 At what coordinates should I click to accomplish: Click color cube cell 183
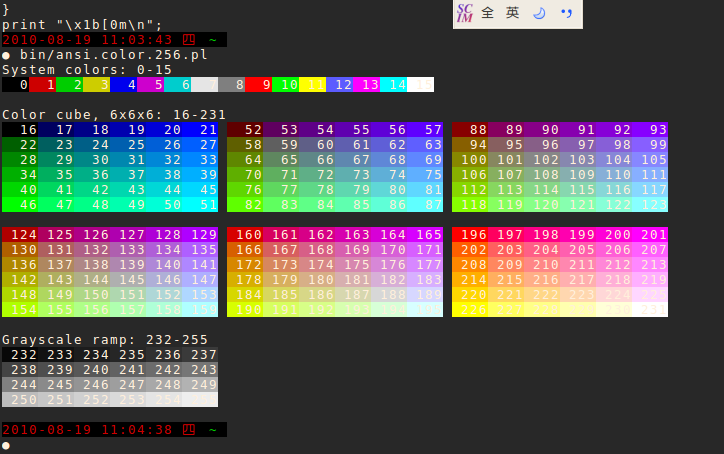[425, 279]
